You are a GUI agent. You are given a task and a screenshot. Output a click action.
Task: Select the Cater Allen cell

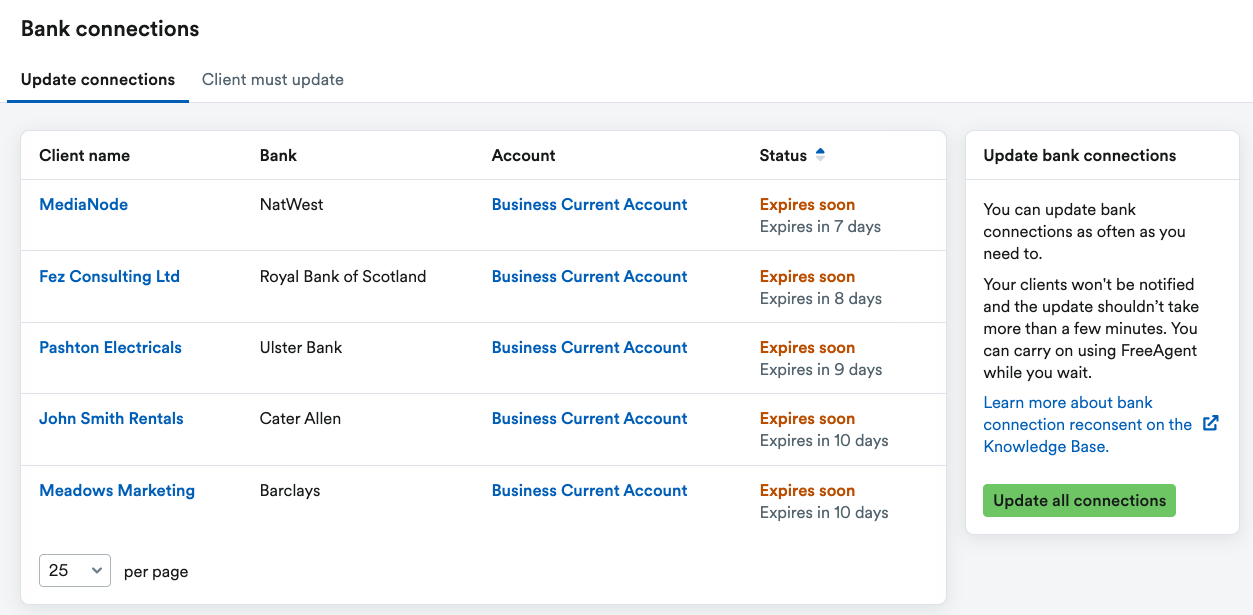300,418
